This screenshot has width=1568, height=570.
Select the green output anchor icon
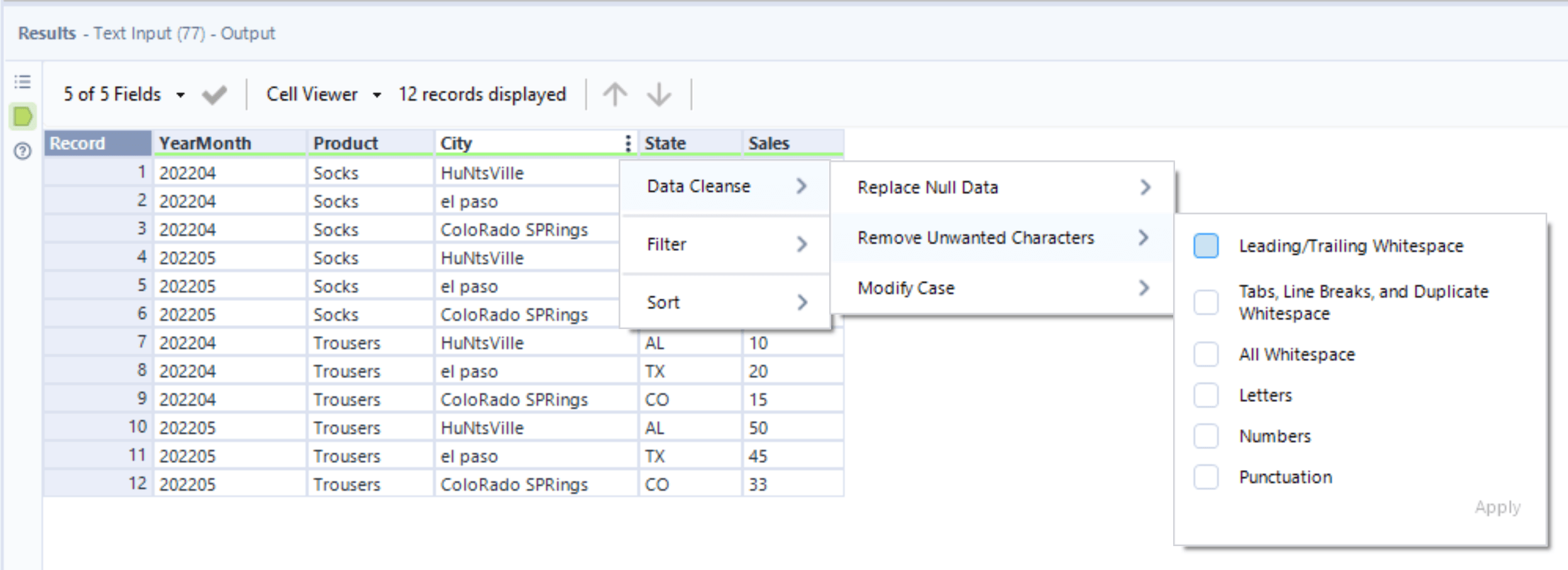point(23,116)
